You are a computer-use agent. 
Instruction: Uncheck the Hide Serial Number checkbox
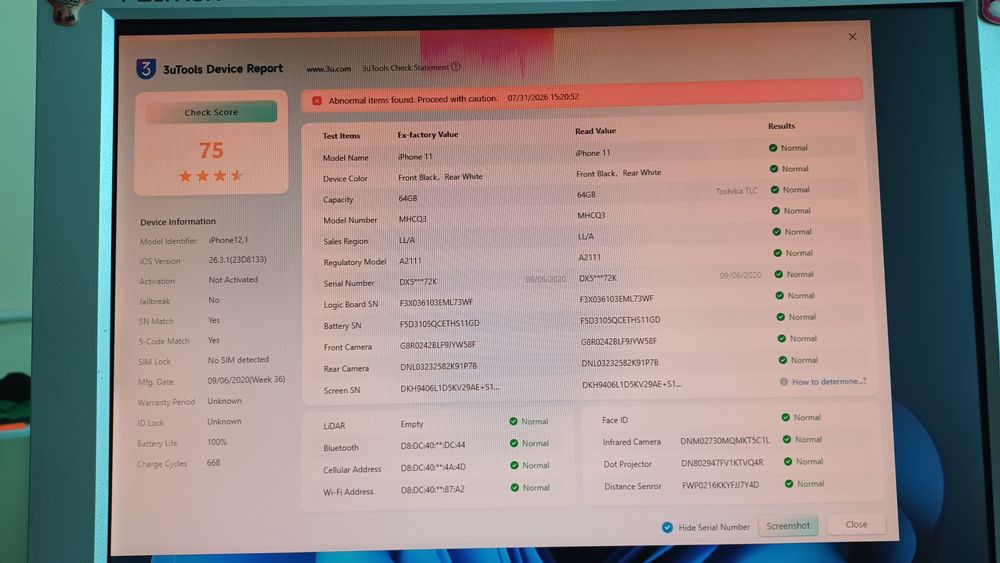(x=667, y=527)
